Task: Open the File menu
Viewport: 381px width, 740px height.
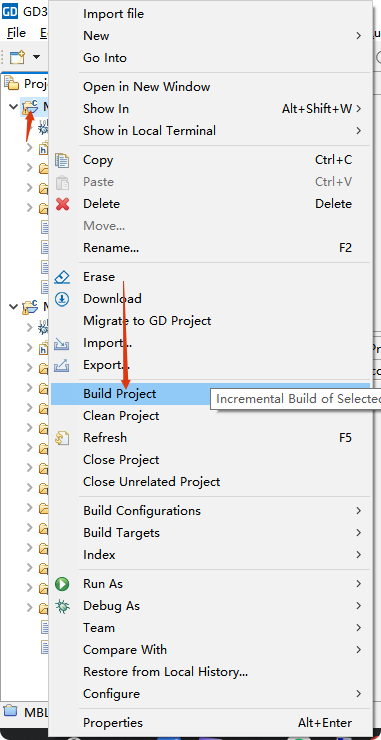Action: 16,33
